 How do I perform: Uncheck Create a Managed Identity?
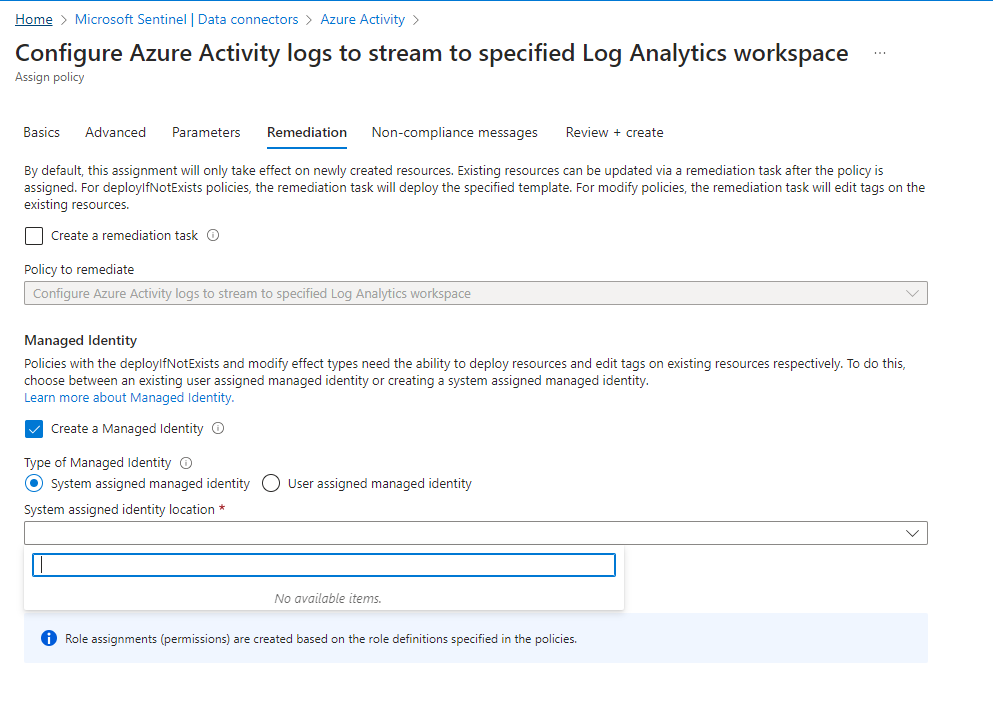point(33,429)
